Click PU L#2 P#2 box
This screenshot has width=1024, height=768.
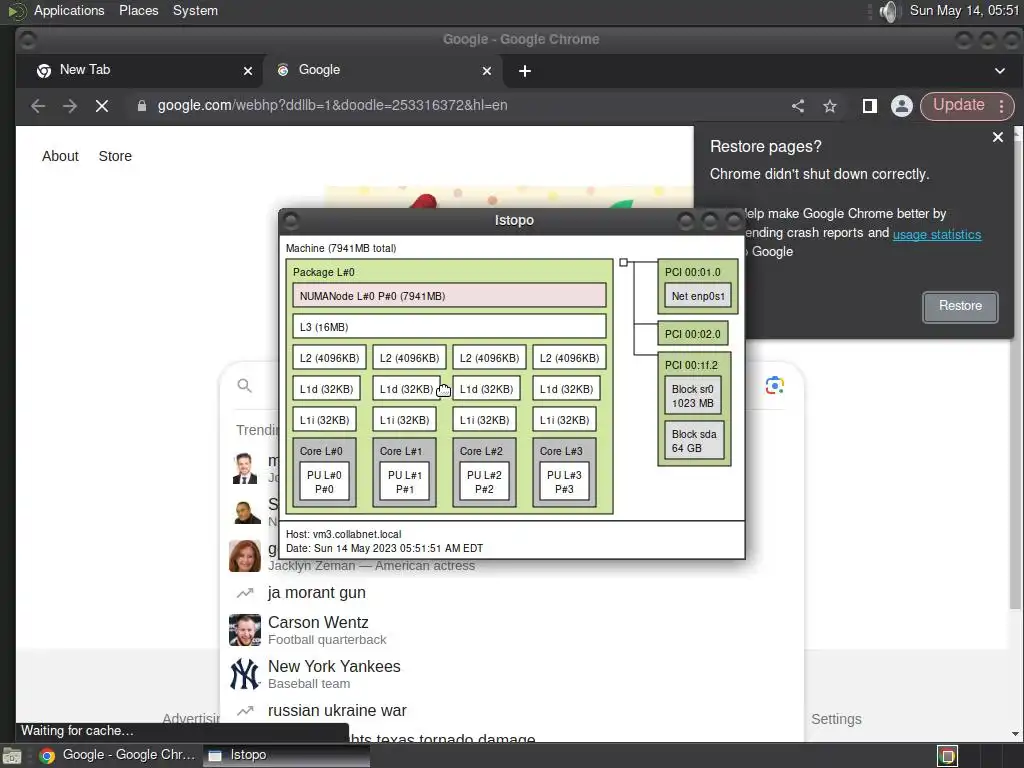[485, 482]
